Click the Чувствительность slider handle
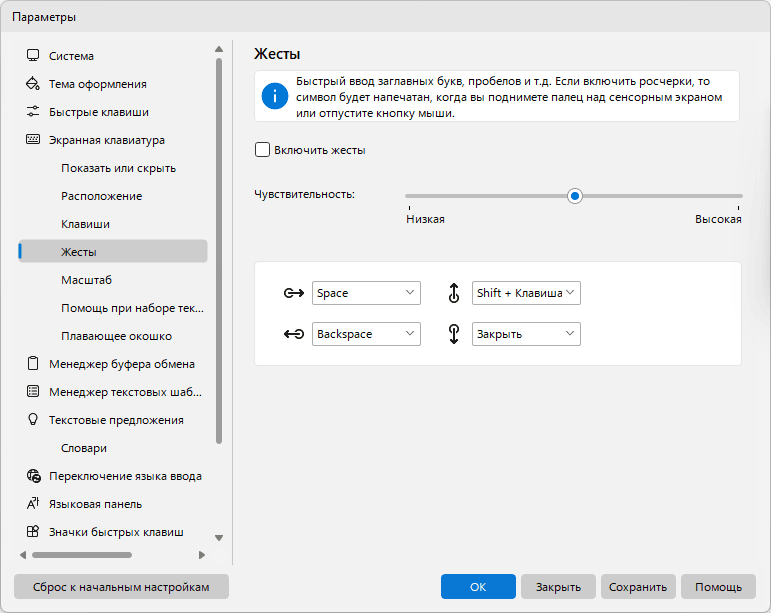This screenshot has height=613, width=771. click(x=574, y=196)
